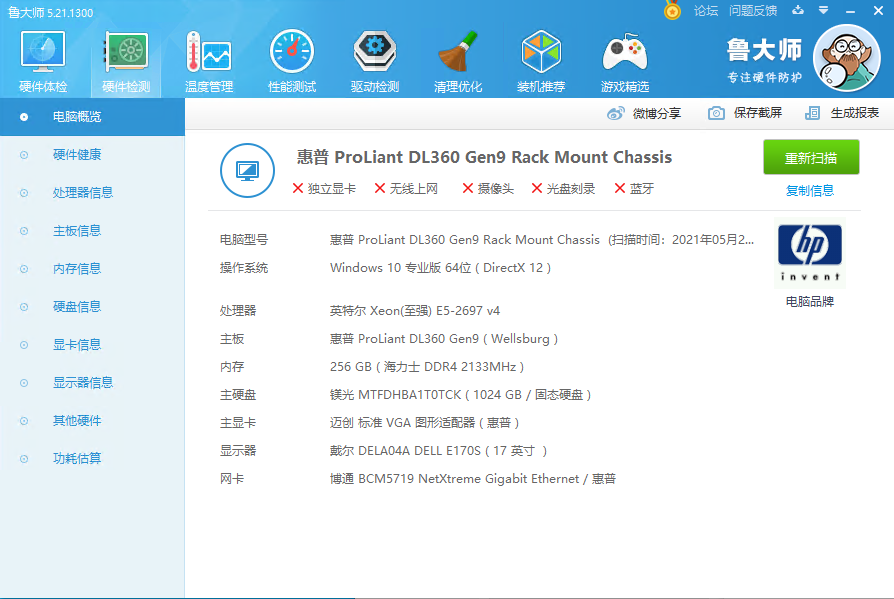Click the monitor overview circle icon

(x=247, y=170)
